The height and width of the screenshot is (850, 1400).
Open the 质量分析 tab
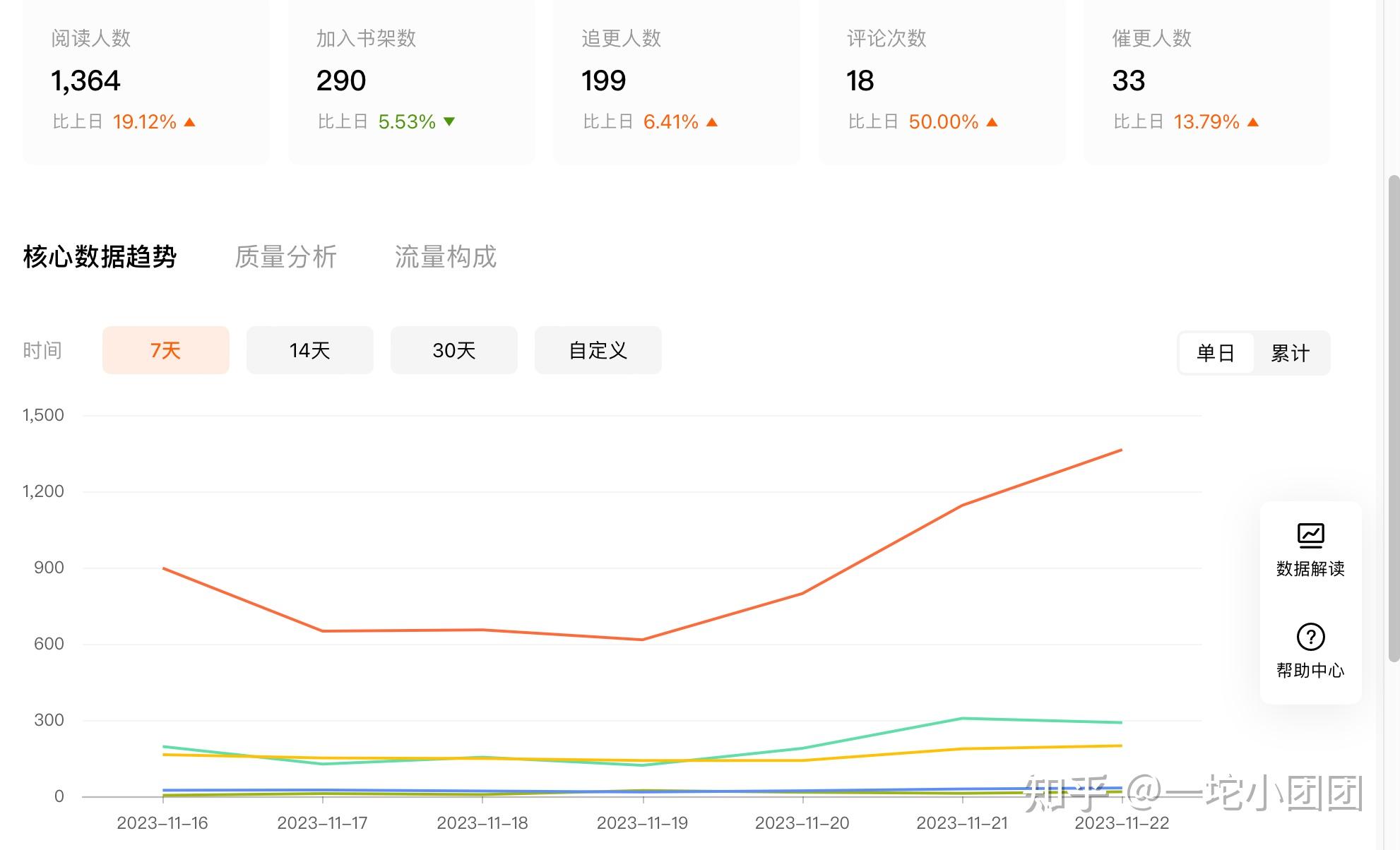click(x=285, y=257)
